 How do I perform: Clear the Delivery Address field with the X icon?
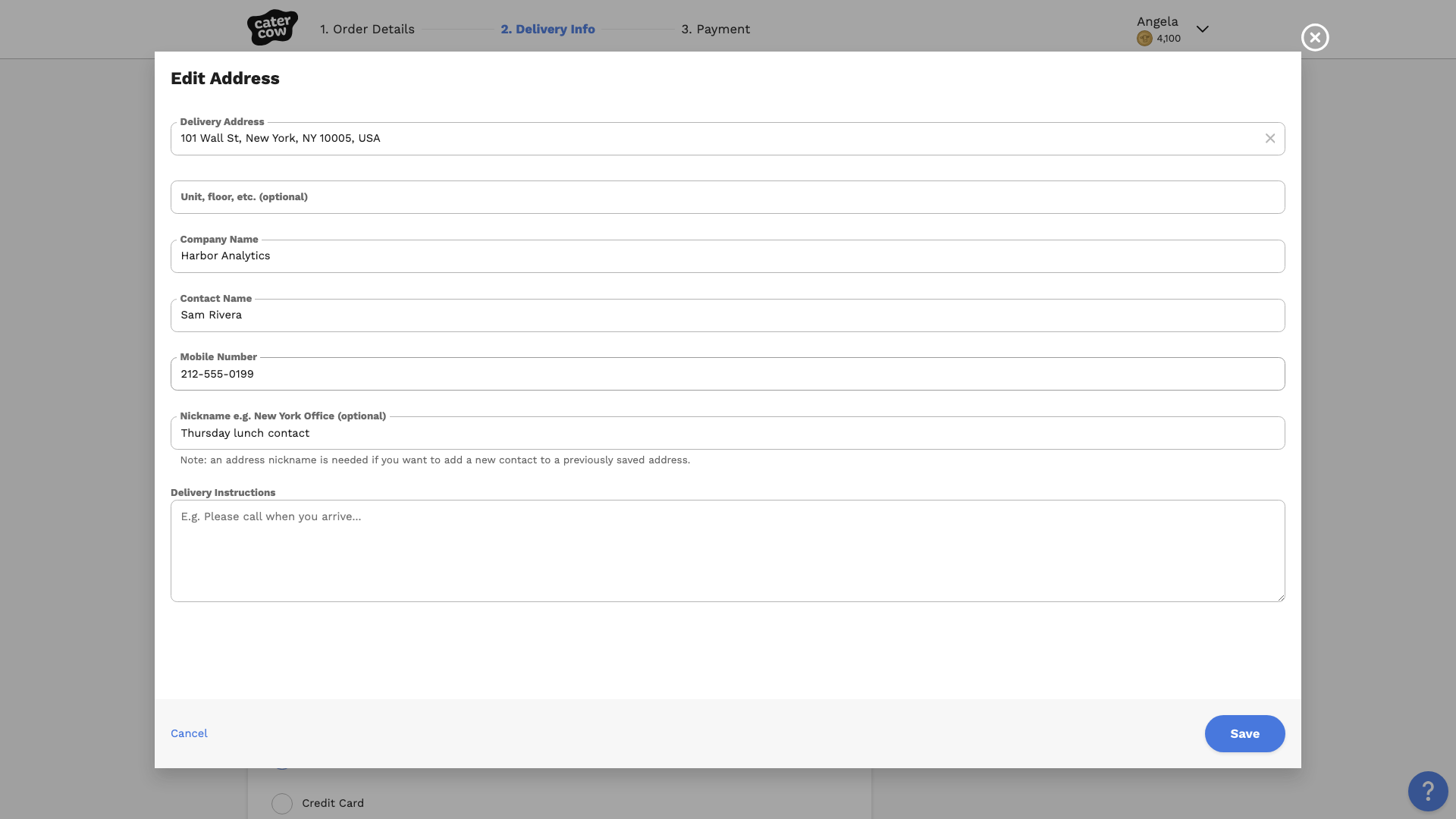pyautogui.click(x=1270, y=139)
